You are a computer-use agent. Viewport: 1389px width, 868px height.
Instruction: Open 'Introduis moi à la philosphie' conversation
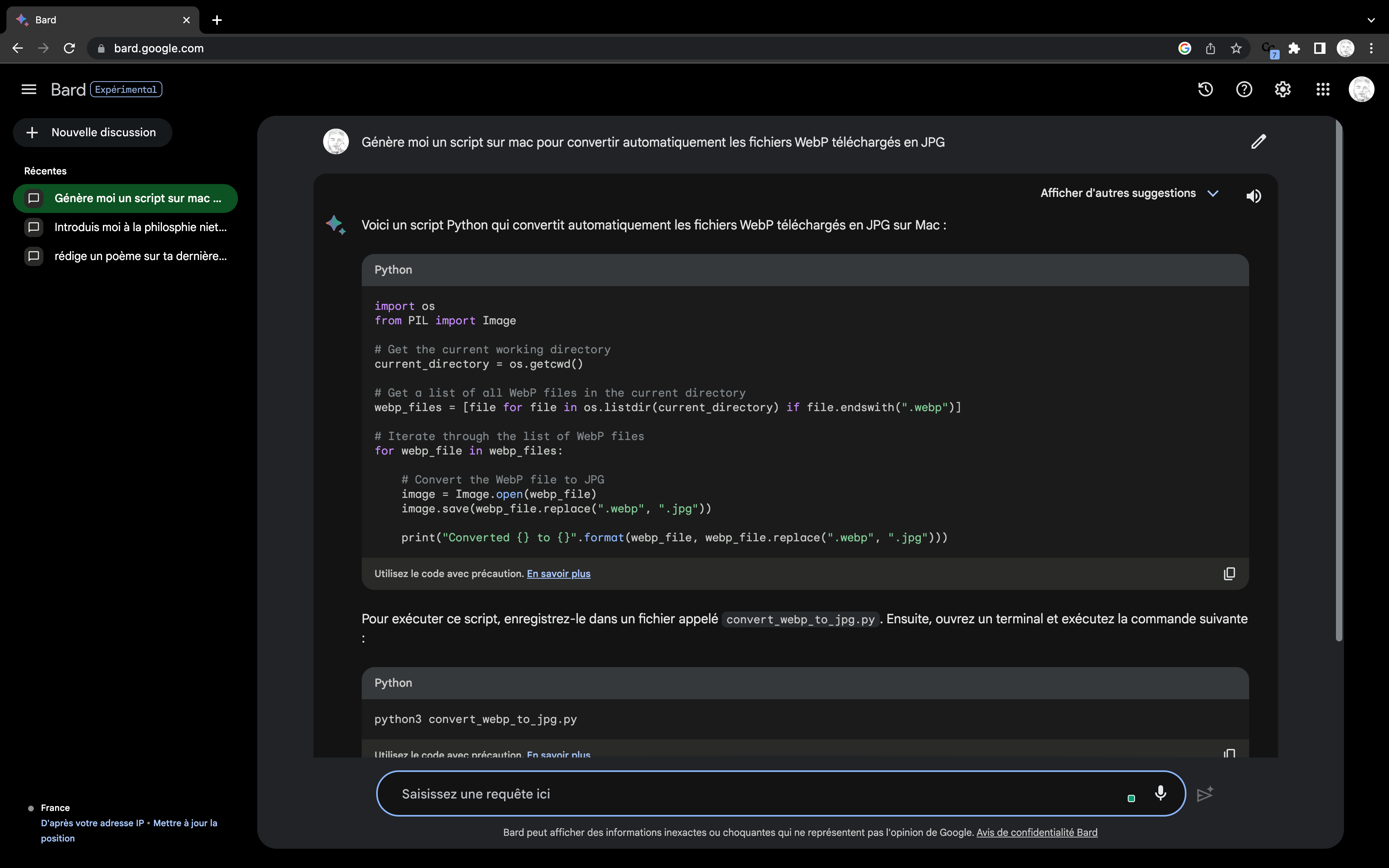tap(125, 227)
